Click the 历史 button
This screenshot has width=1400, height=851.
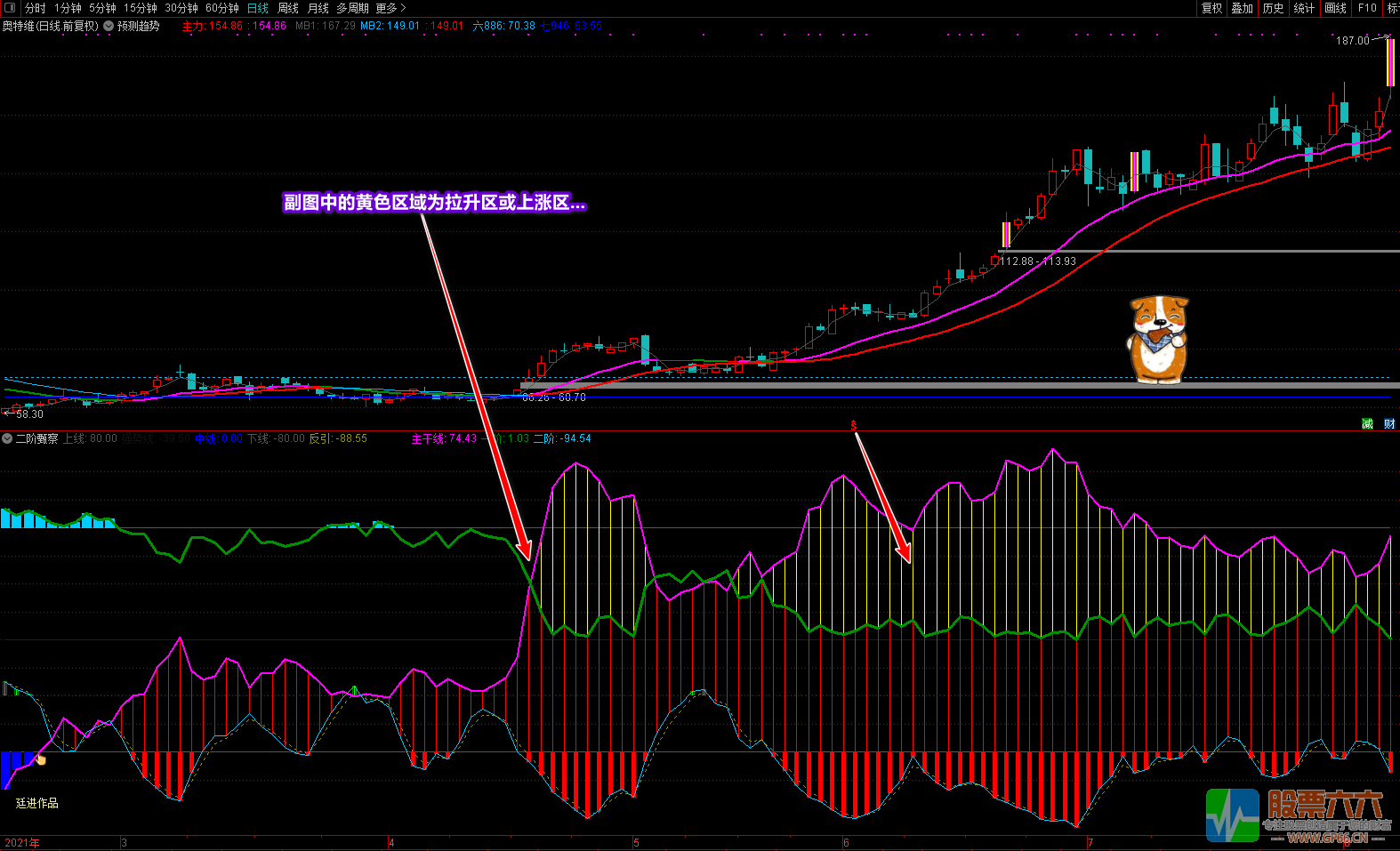(1273, 8)
